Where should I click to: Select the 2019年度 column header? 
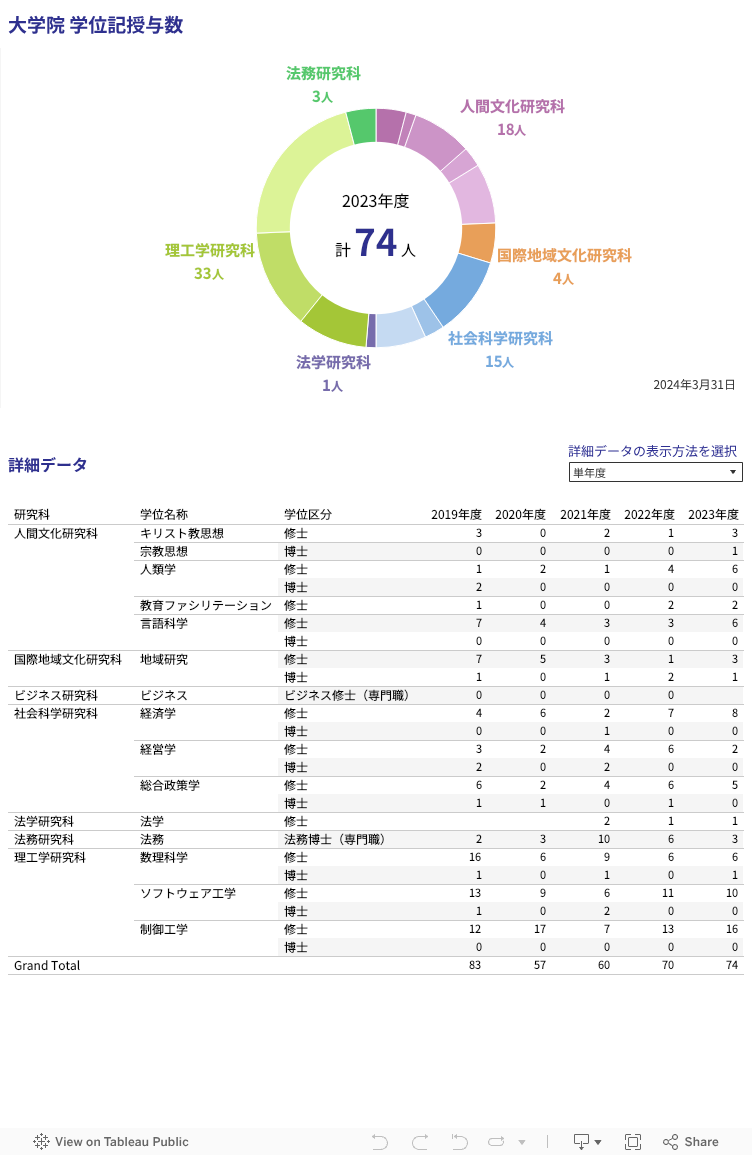pos(457,514)
